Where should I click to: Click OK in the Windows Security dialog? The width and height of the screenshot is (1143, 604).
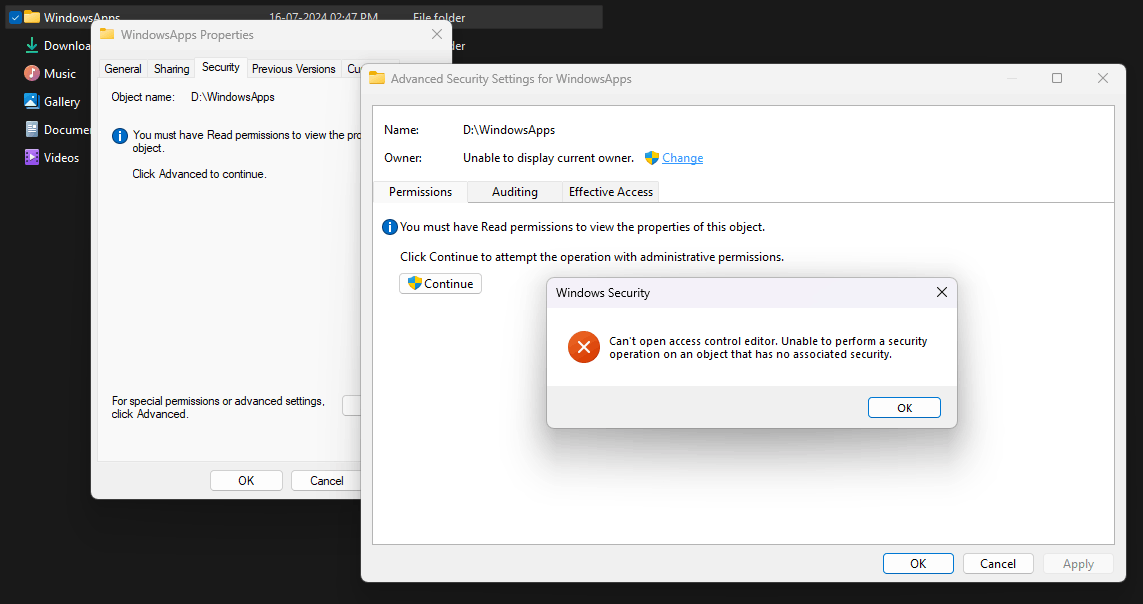tap(904, 407)
